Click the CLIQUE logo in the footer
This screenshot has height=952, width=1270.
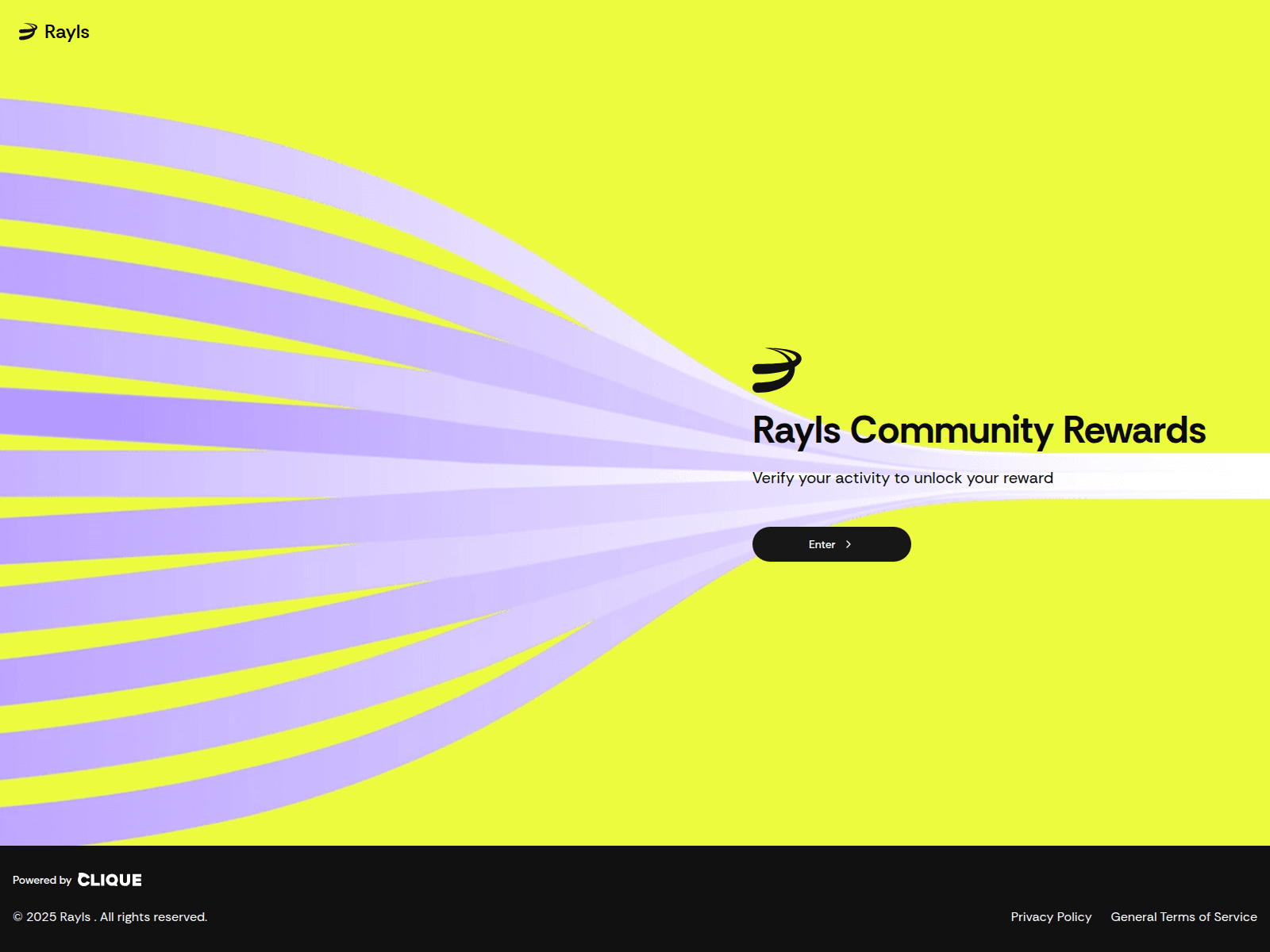(110, 880)
